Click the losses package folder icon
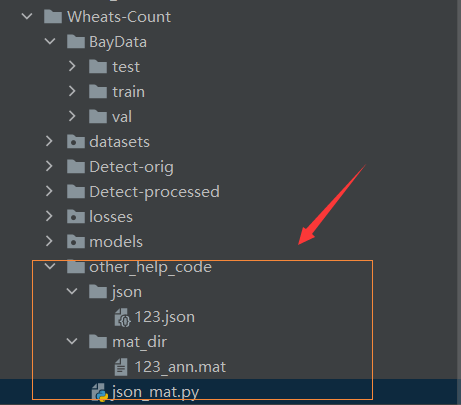This screenshot has width=461, height=405. tap(76, 217)
